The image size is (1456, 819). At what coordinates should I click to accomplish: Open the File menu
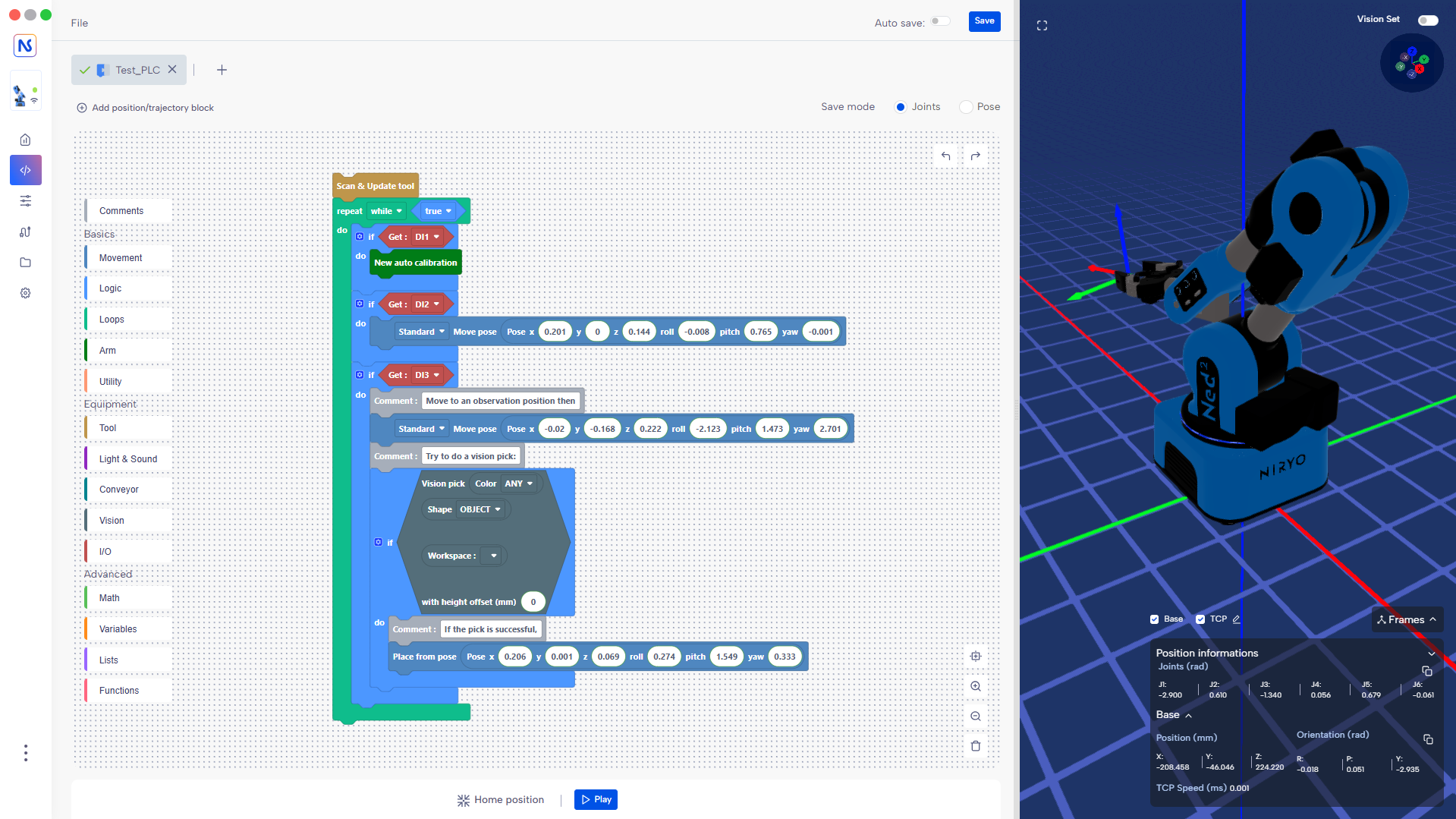(80, 23)
